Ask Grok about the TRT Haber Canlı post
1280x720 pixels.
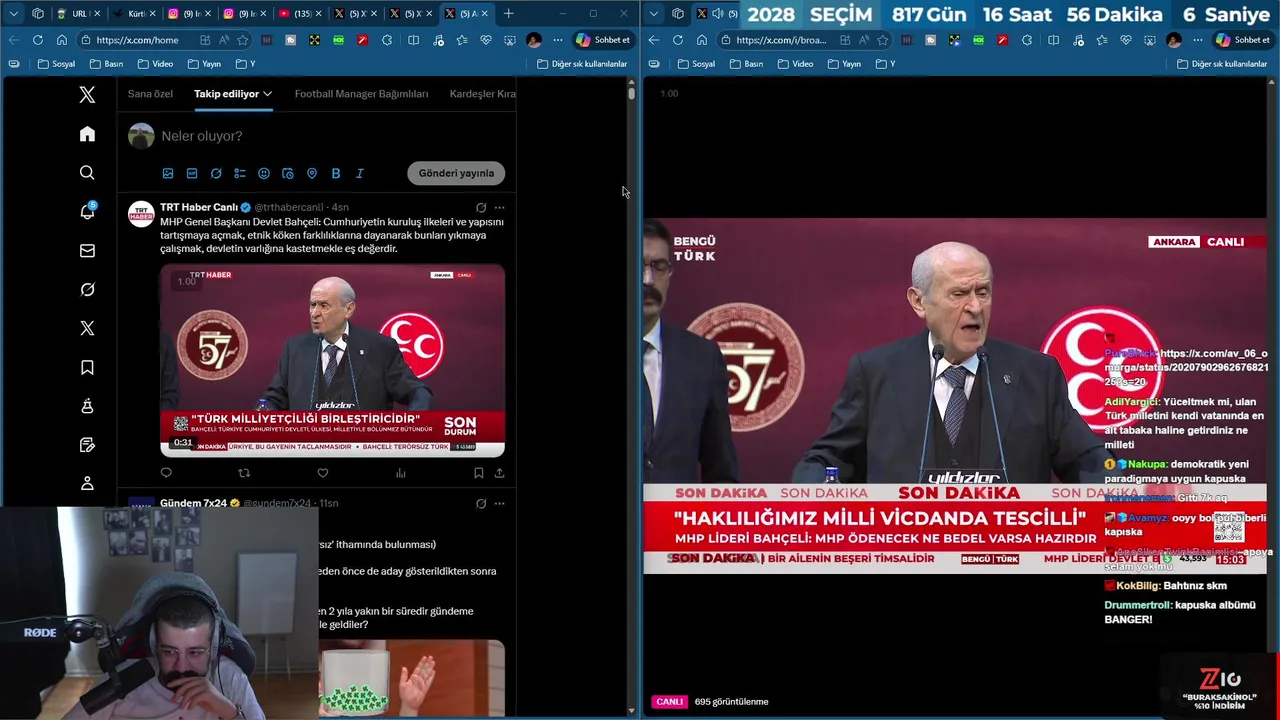tap(481, 208)
